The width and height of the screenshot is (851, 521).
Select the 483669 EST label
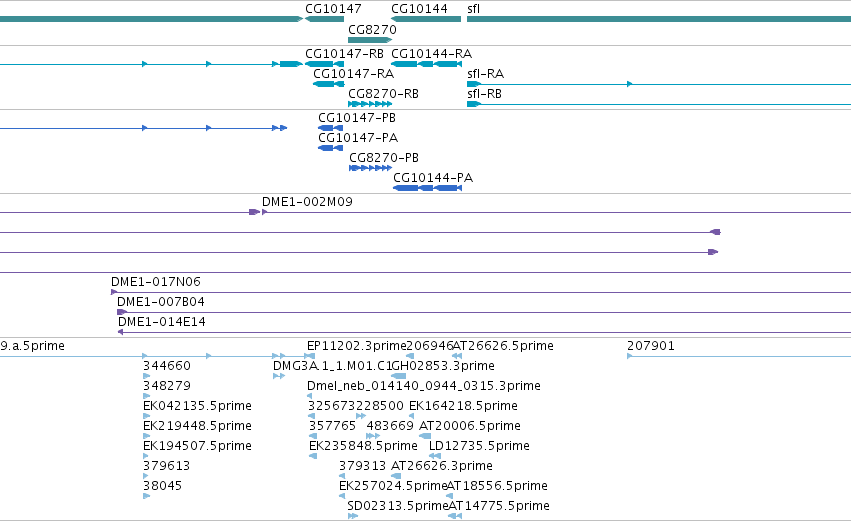click(390, 426)
